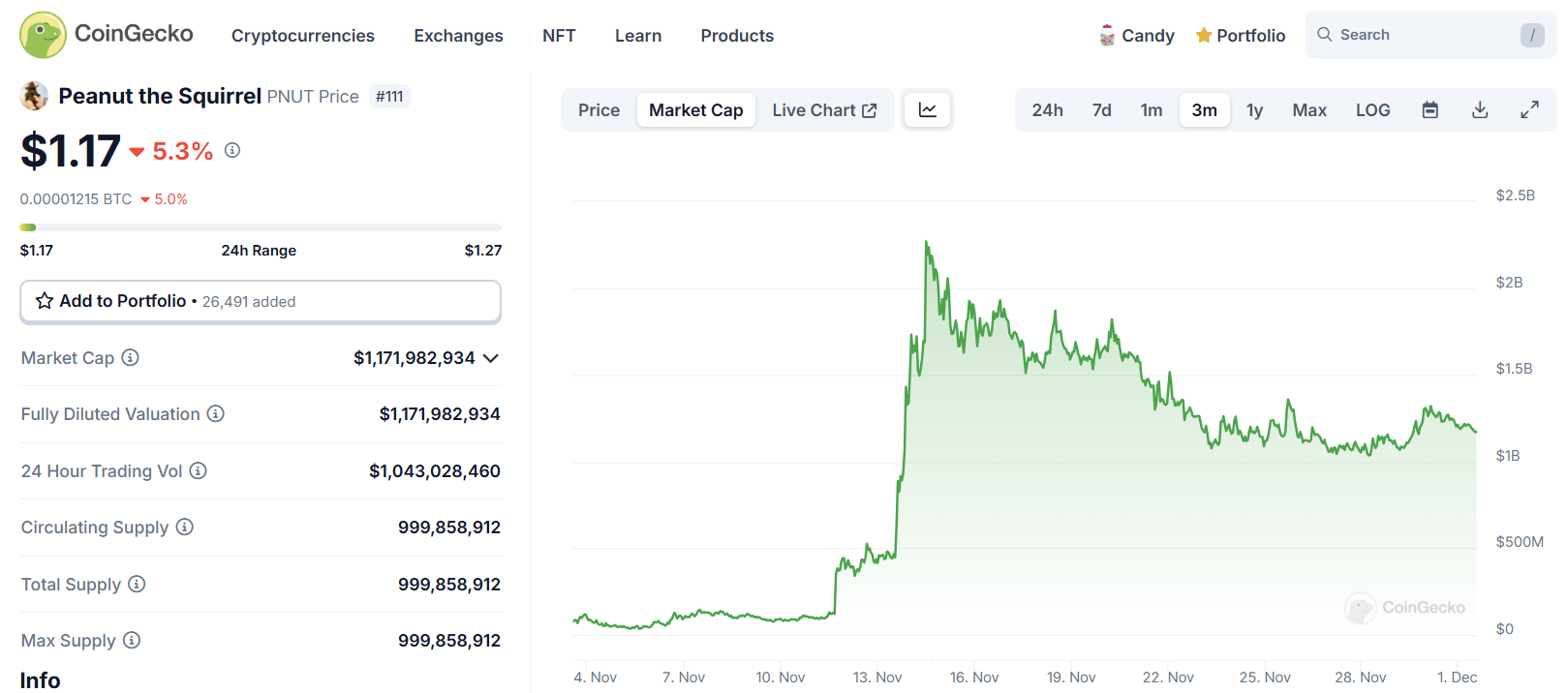Viewport: 1568px width, 693px height.
Task: Click the $1,043,028,460 trading volume value
Action: tap(435, 471)
